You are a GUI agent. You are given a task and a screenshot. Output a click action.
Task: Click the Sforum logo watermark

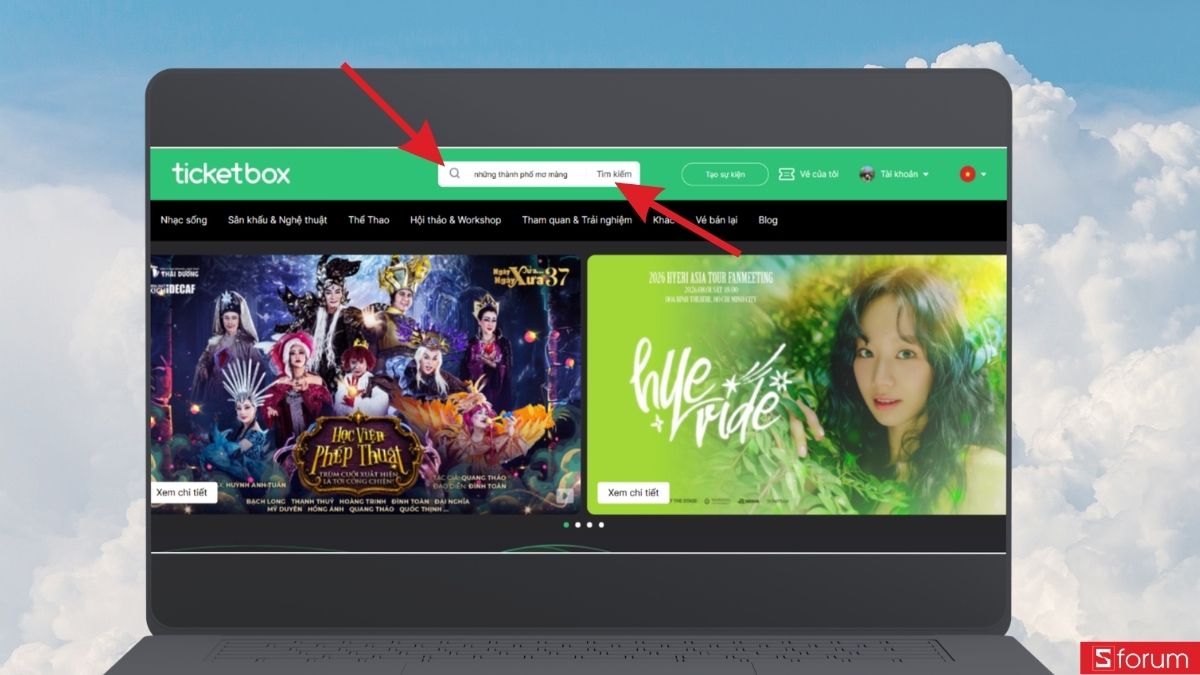click(1139, 658)
